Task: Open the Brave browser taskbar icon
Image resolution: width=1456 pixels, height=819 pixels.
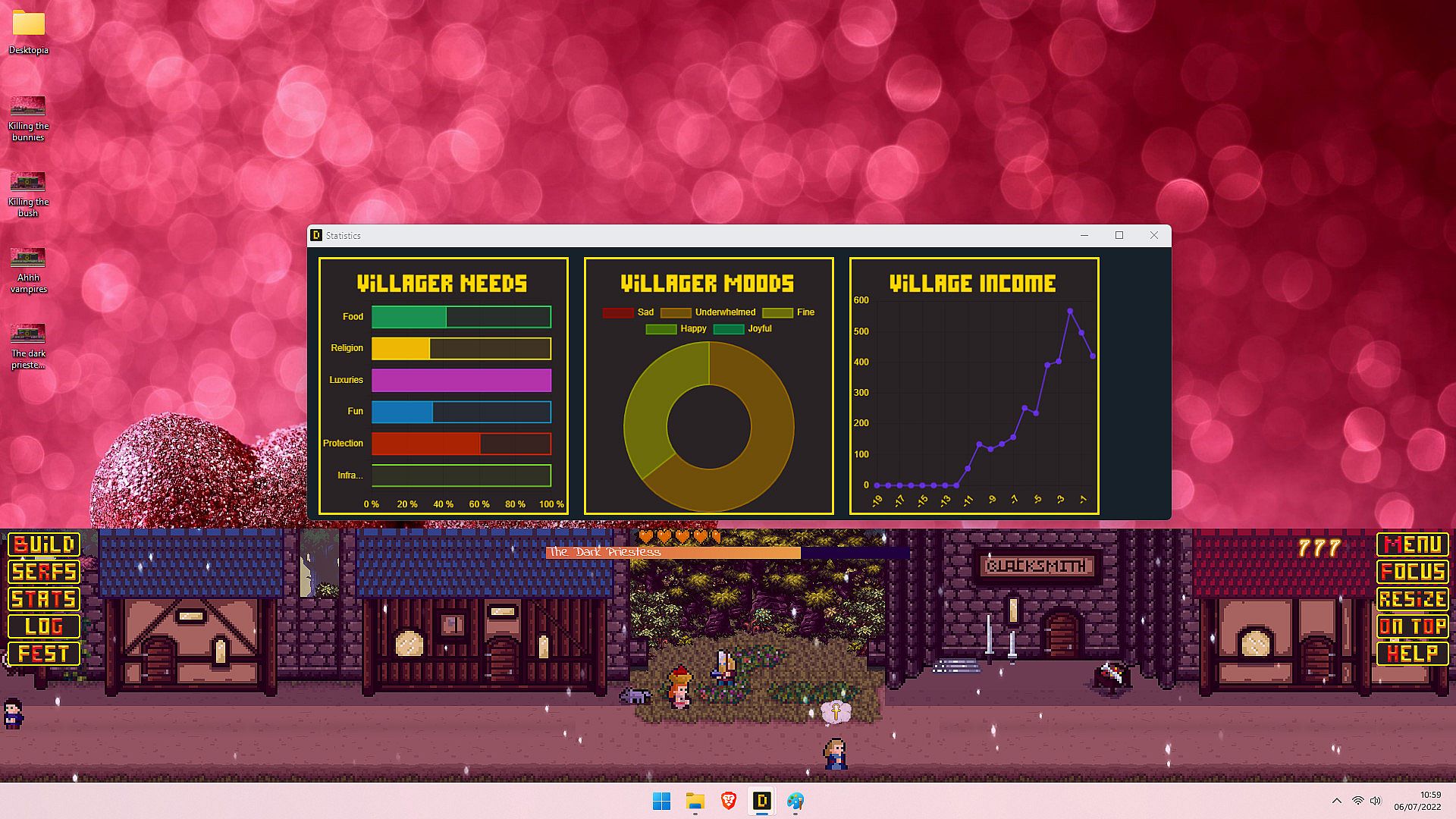Action: click(x=728, y=801)
